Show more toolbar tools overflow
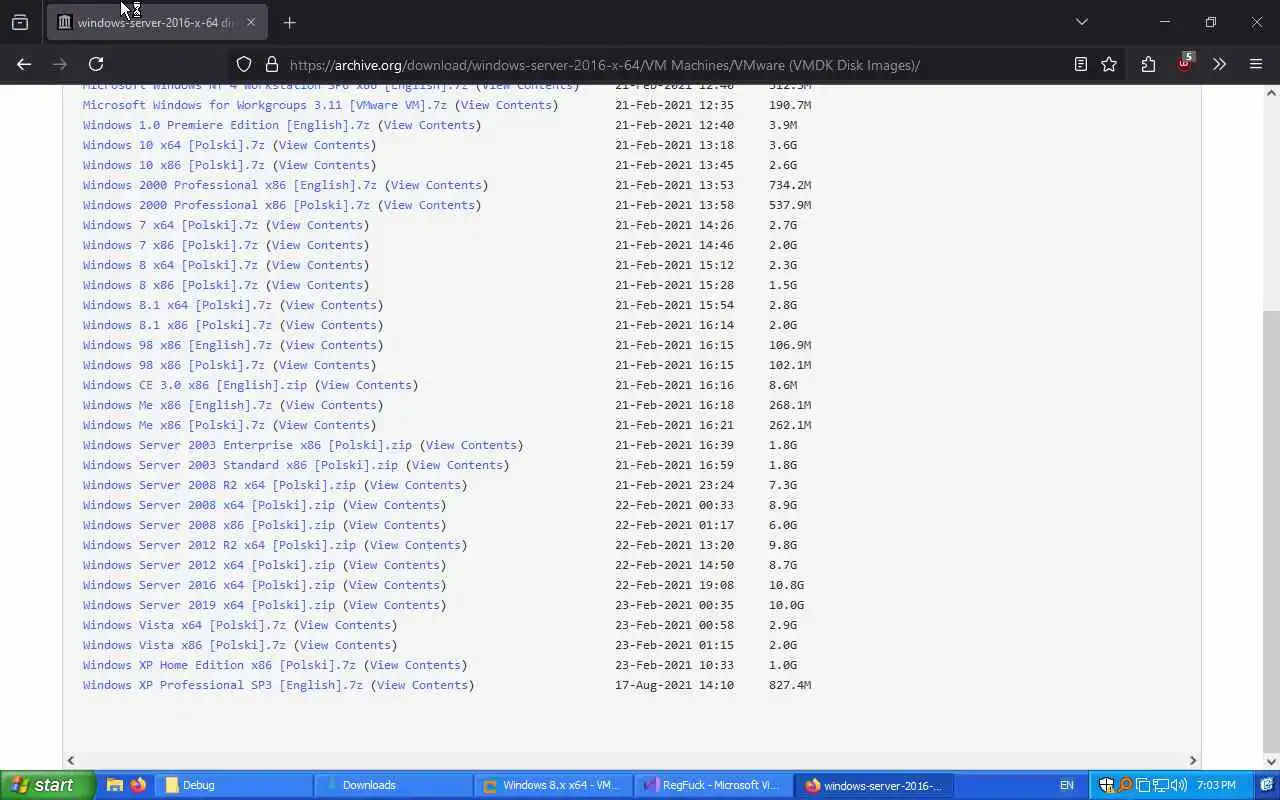Screen dimensions: 1280x800 point(1219,65)
